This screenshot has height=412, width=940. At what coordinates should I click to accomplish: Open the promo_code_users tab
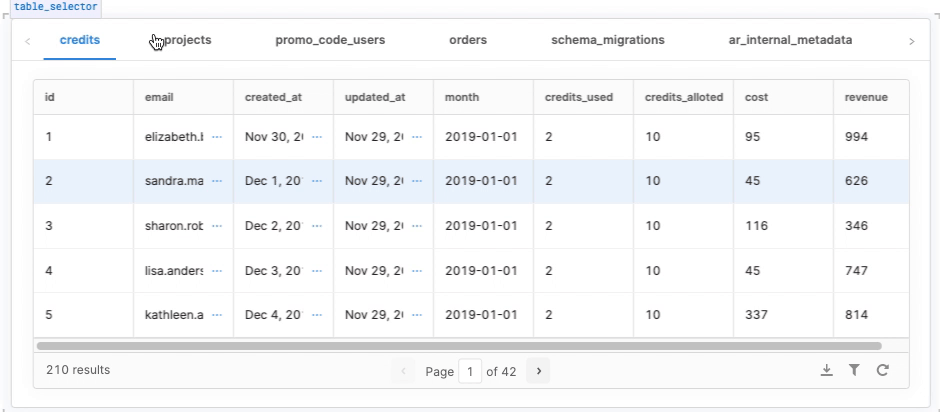pos(330,41)
